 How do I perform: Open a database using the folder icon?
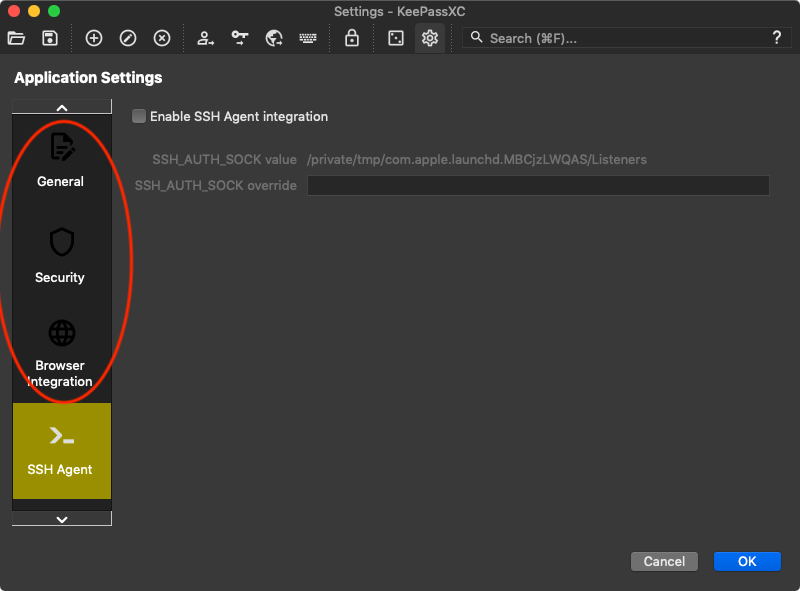point(15,38)
